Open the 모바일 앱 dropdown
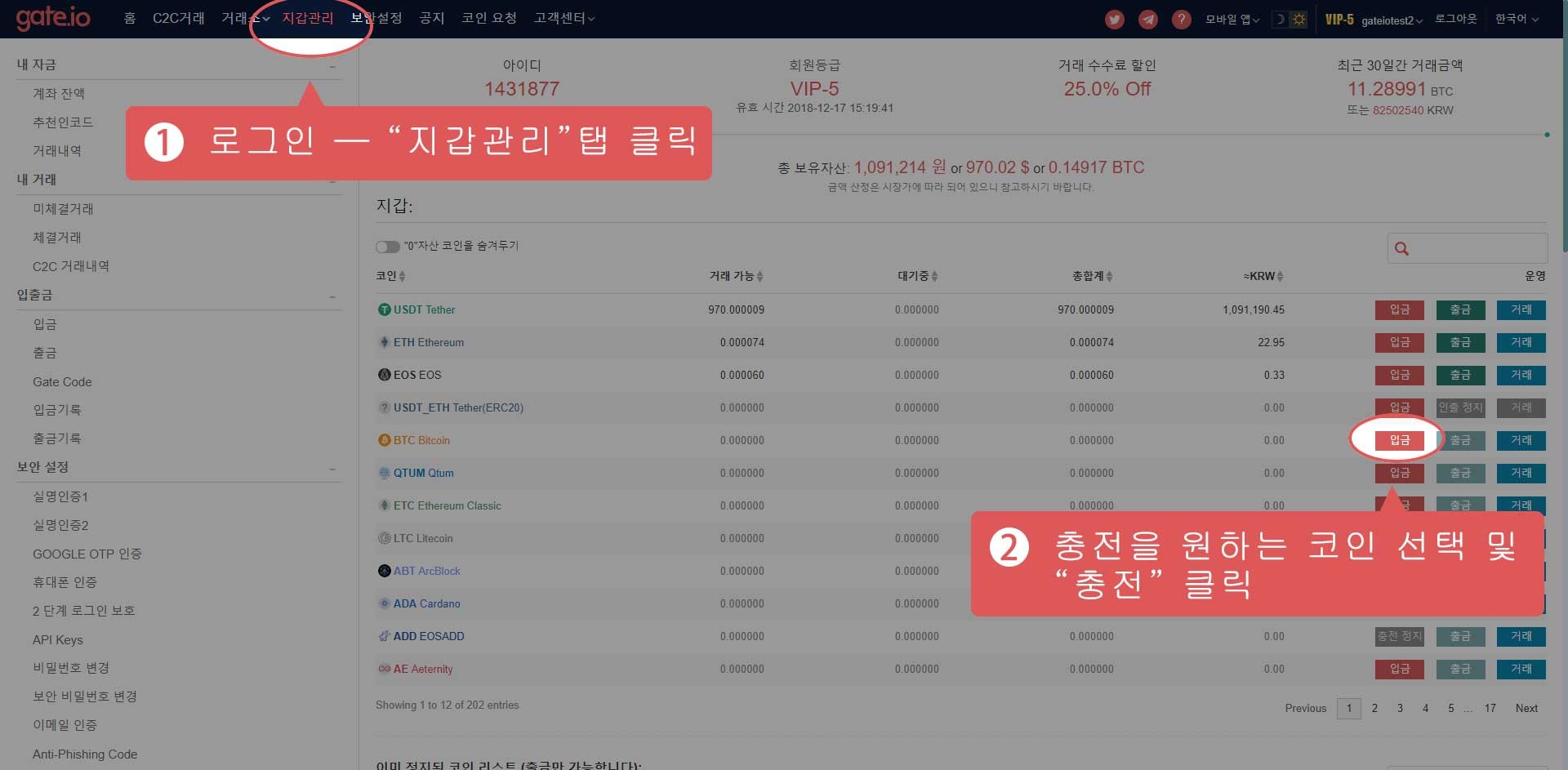Image resolution: width=1568 pixels, height=770 pixels. click(x=1232, y=20)
